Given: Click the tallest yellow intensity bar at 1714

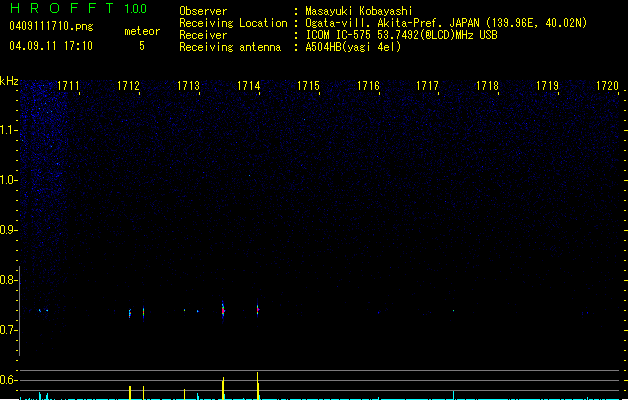Looking at the screenshot, I should (258, 386).
